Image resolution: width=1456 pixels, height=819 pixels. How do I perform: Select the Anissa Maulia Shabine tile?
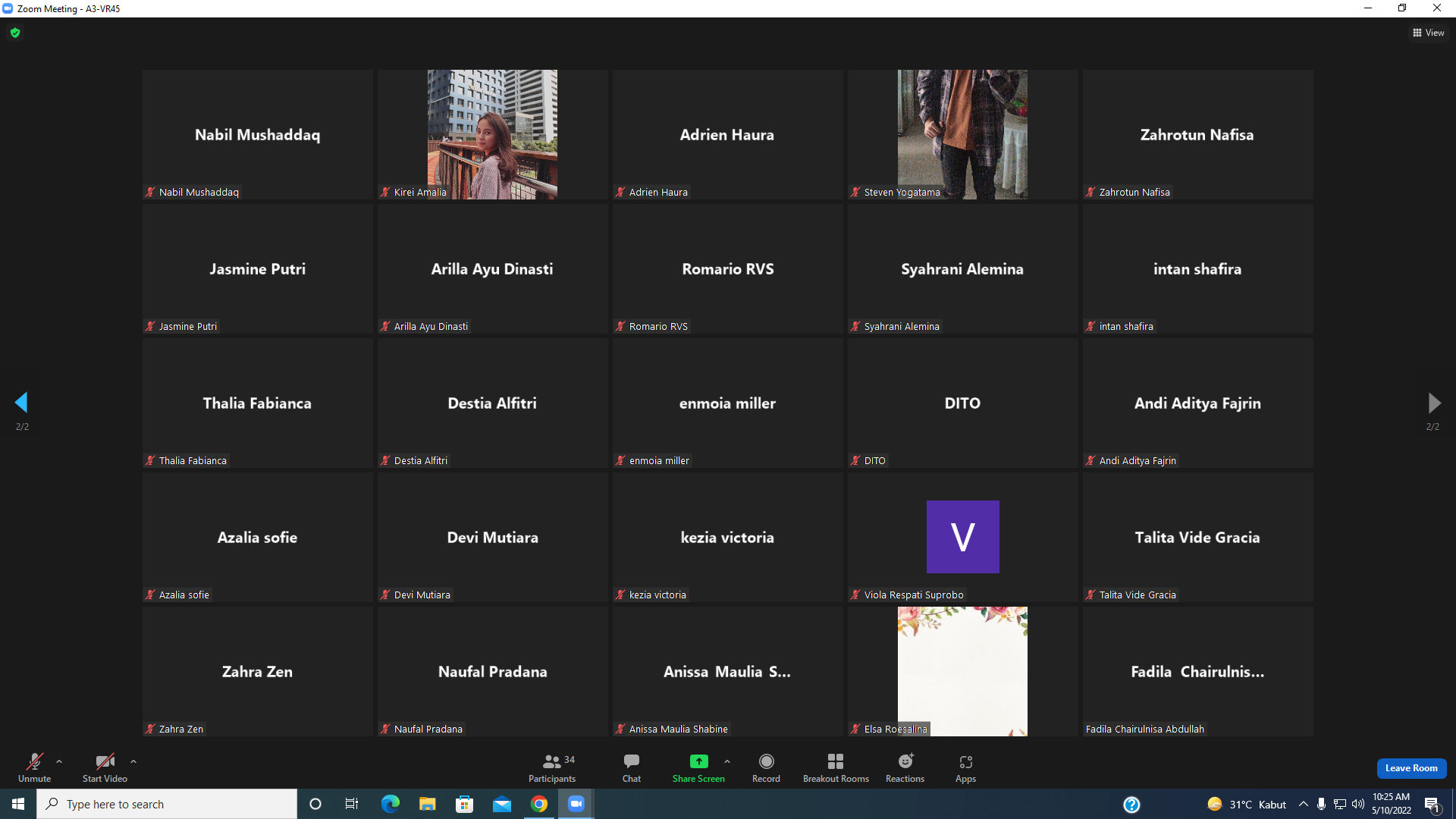pyautogui.click(x=727, y=671)
